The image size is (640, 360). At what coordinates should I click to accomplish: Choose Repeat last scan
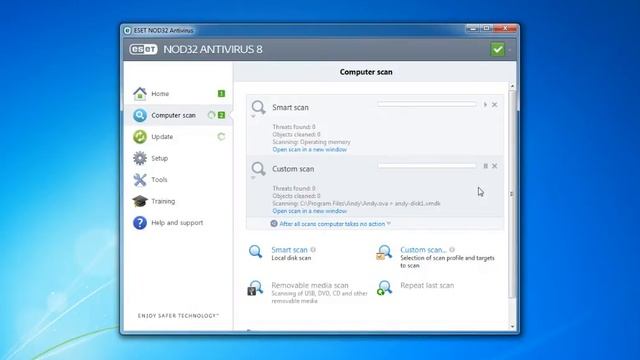(x=427, y=285)
